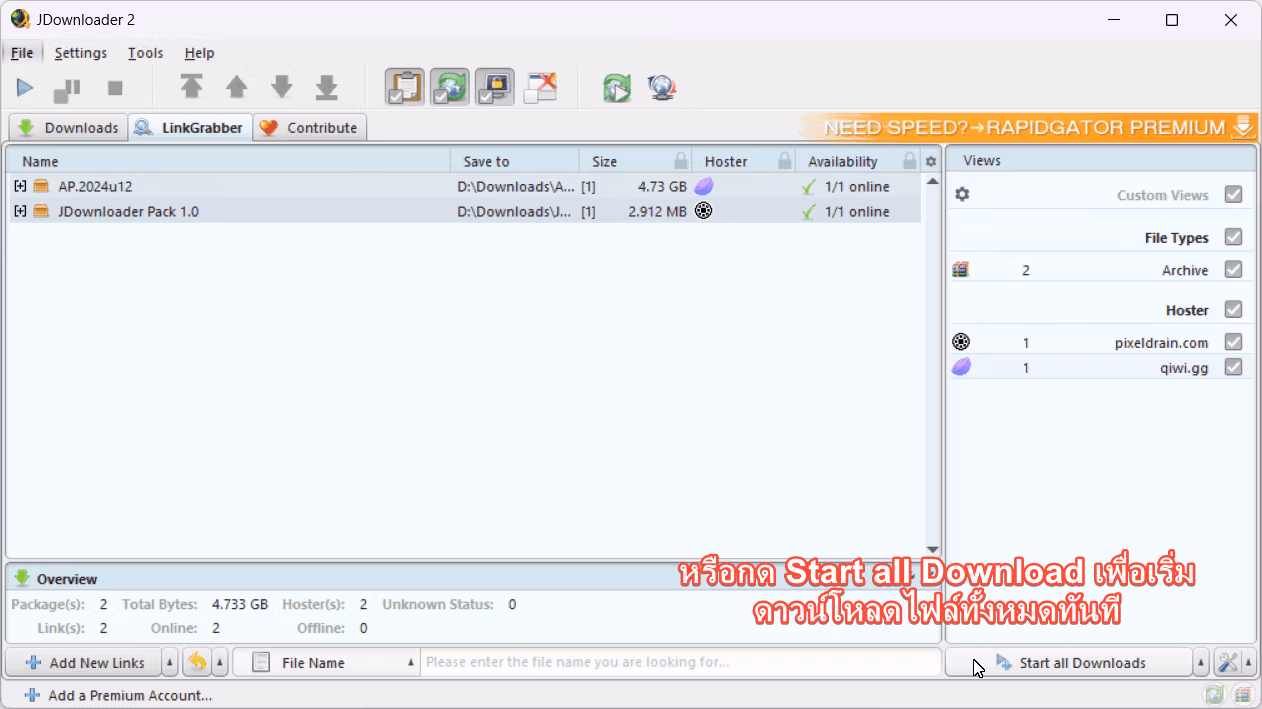Click the lock icon in Size column header

coord(681,161)
